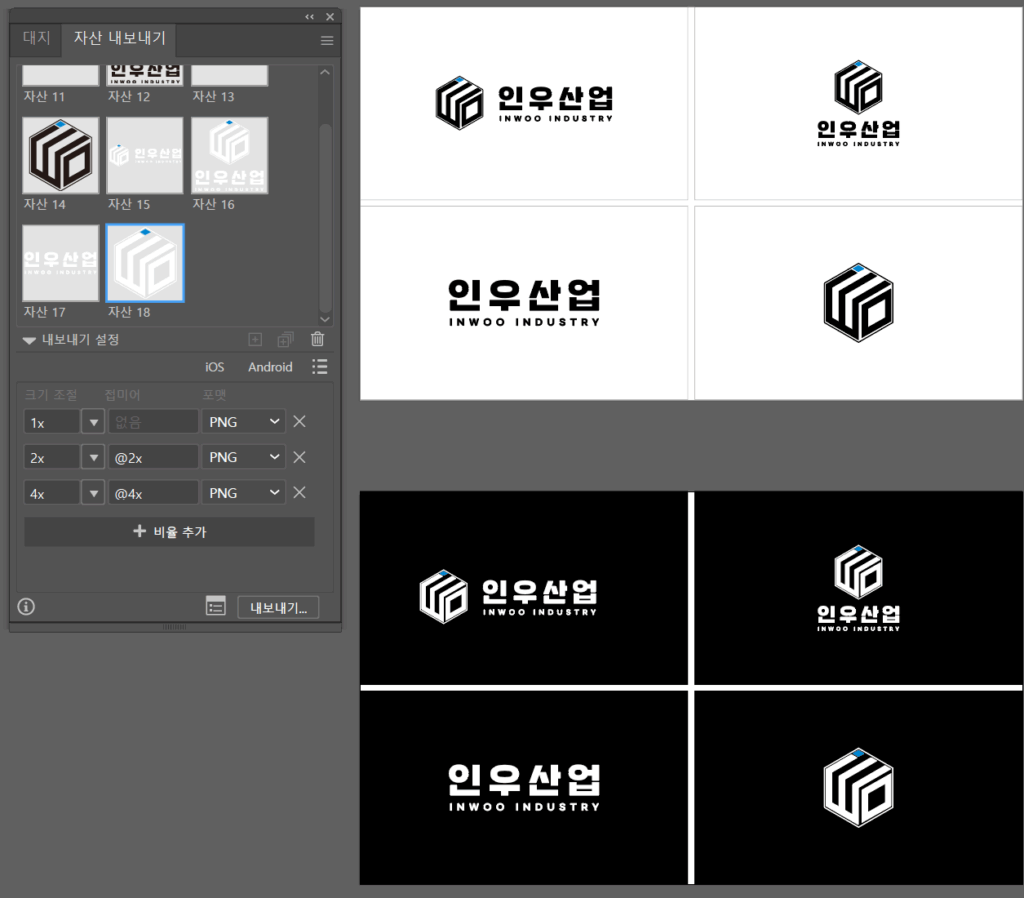The width and height of the screenshot is (1024, 898).
Task: Close the asset export panel
Action: (x=330, y=17)
